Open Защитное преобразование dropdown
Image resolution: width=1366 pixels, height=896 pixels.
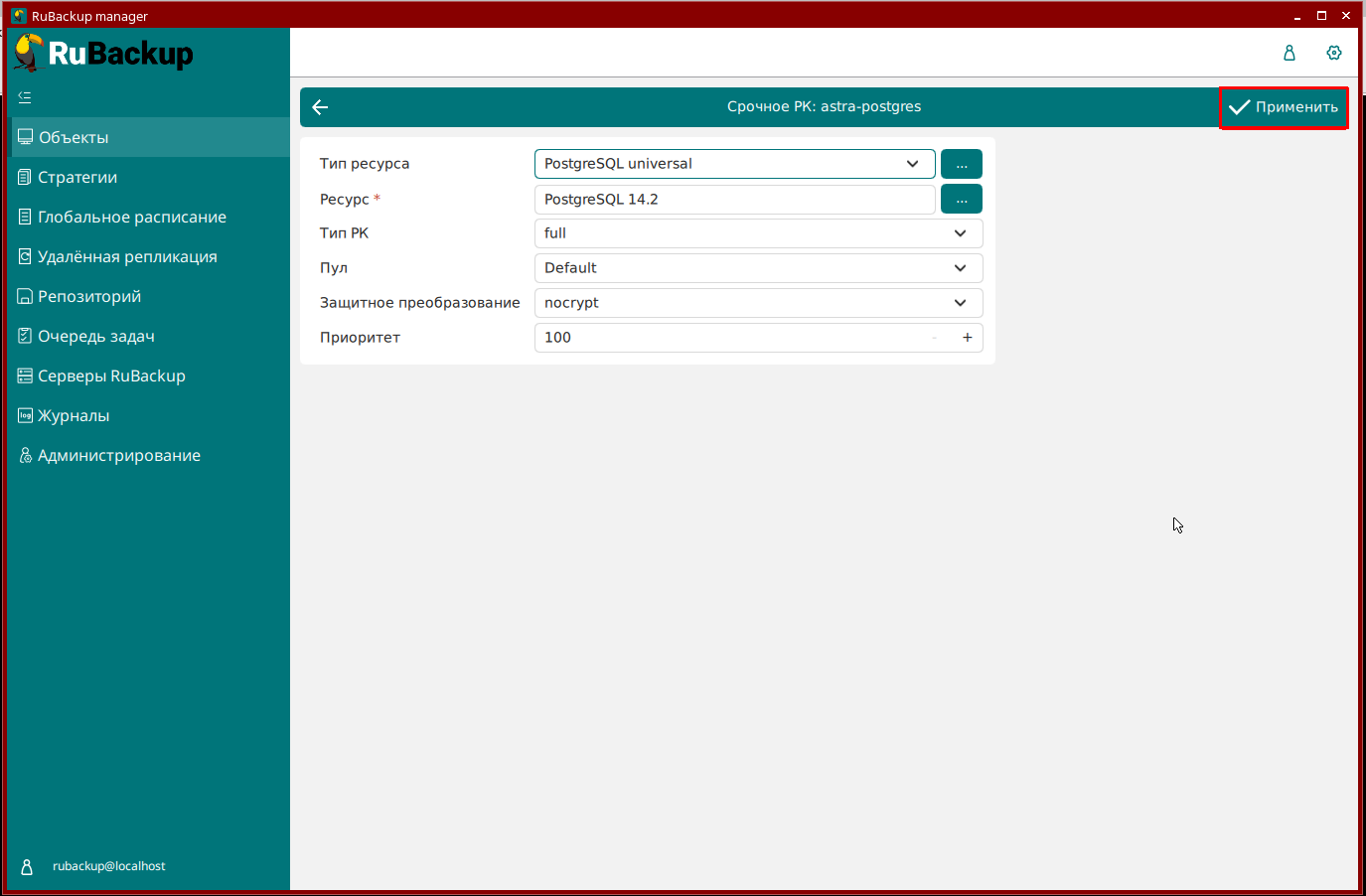coord(759,303)
